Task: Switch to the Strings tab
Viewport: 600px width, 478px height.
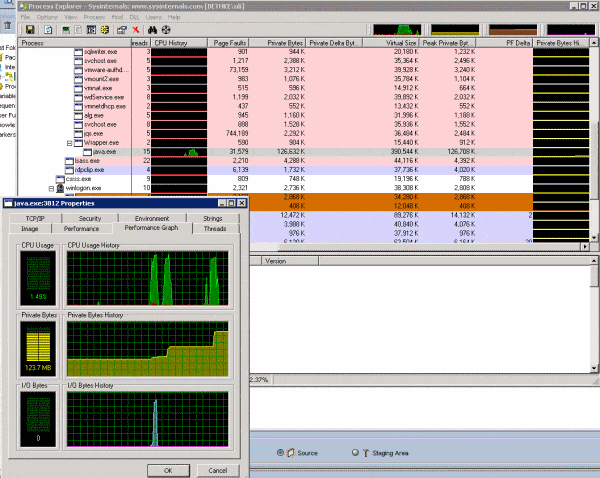Action: click(213, 219)
